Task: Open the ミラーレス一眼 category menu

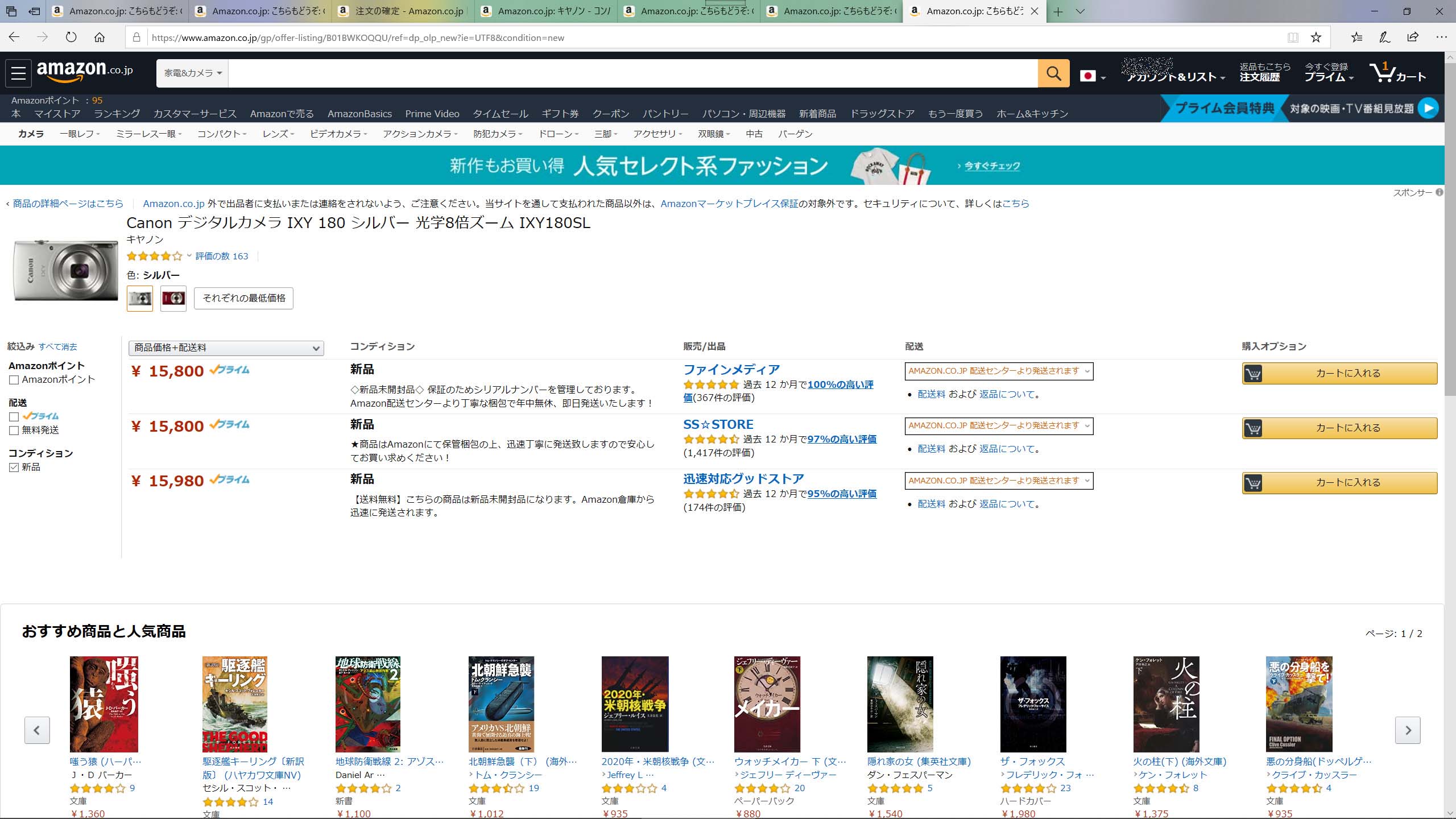Action: coord(148,134)
